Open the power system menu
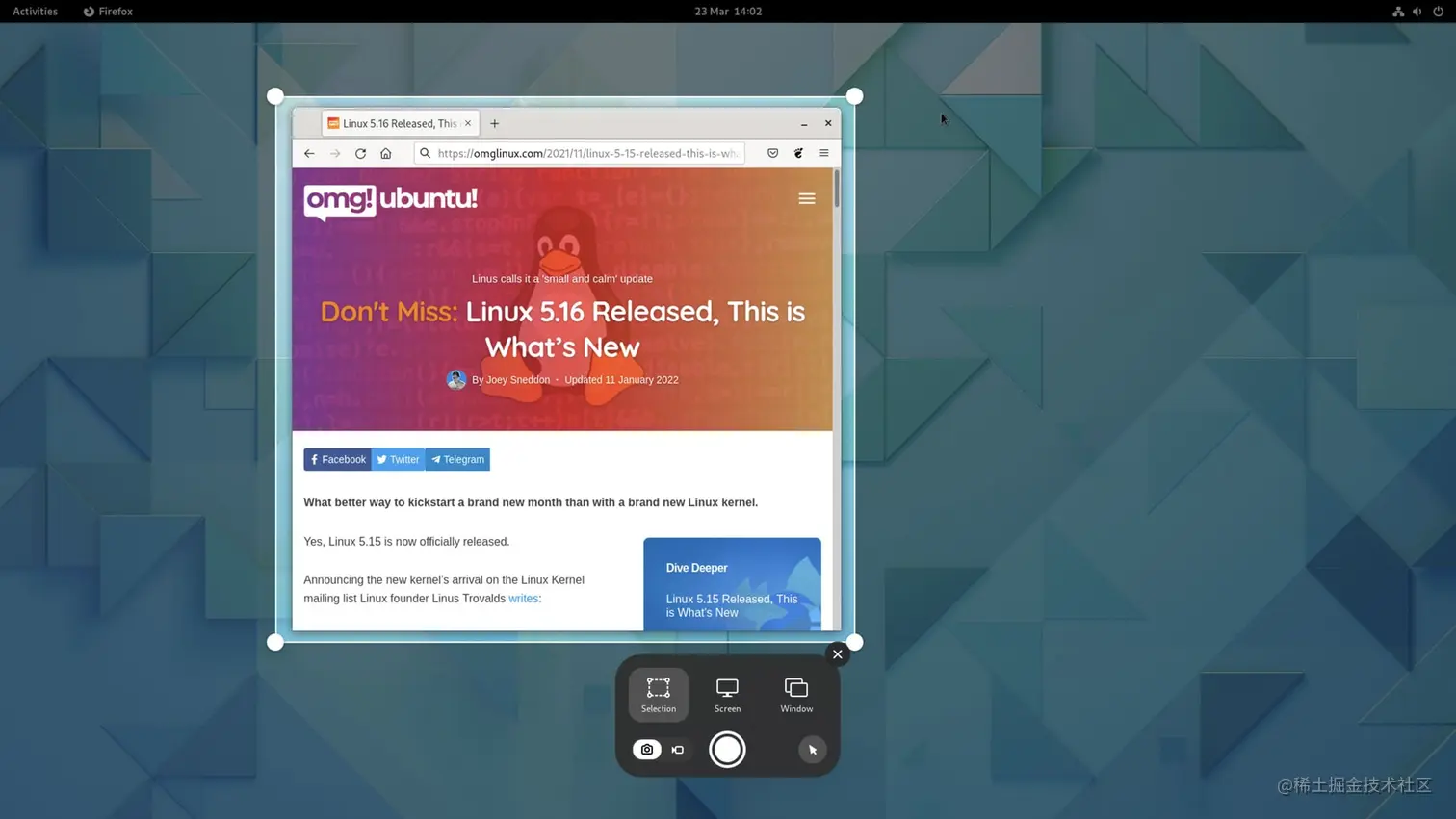 (x=1439, y=12)
